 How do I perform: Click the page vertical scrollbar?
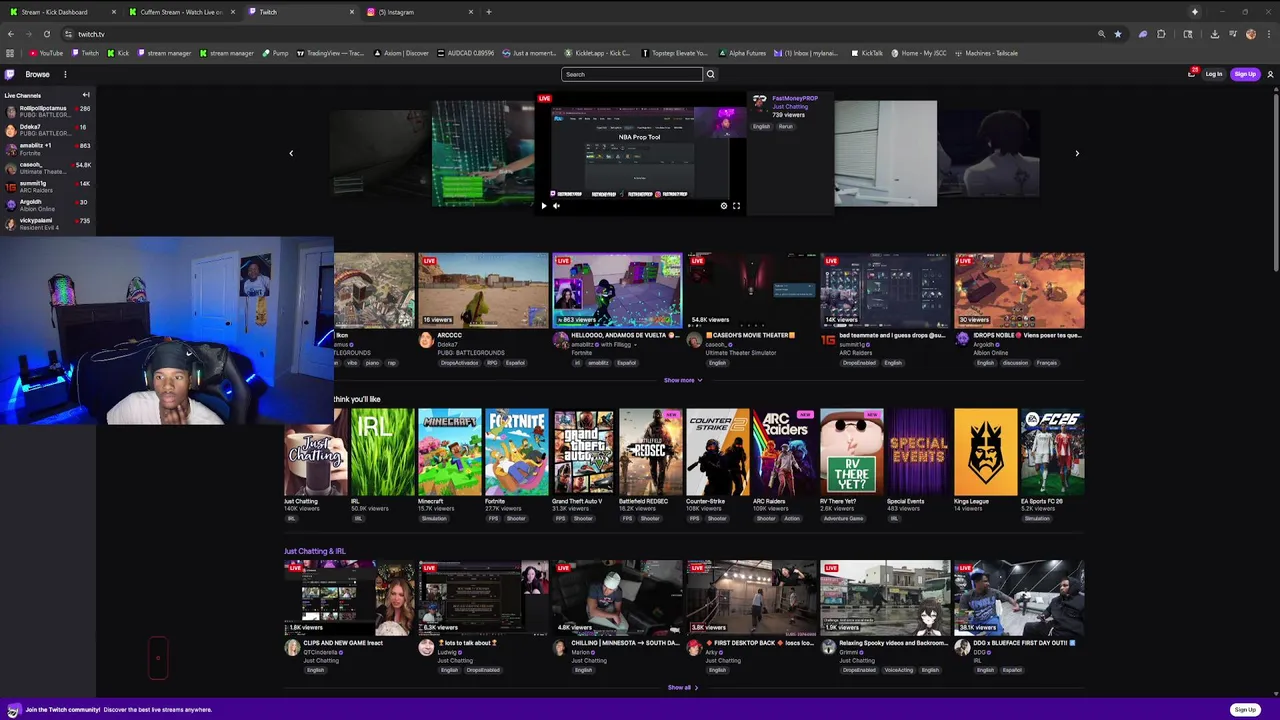(x=1276, y=180)
